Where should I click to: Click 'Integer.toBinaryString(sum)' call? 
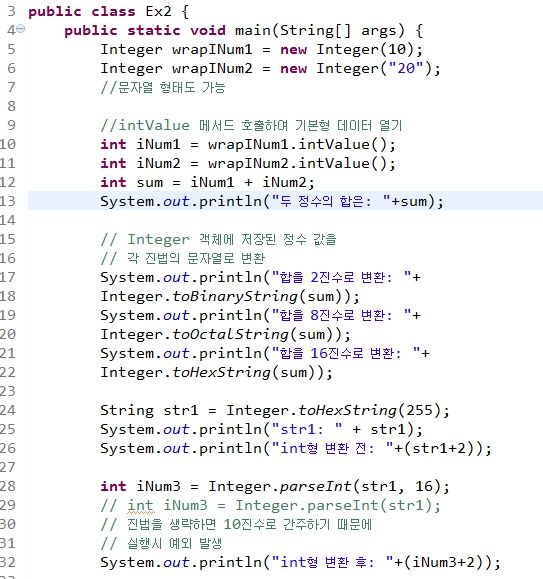coord(226,297)
